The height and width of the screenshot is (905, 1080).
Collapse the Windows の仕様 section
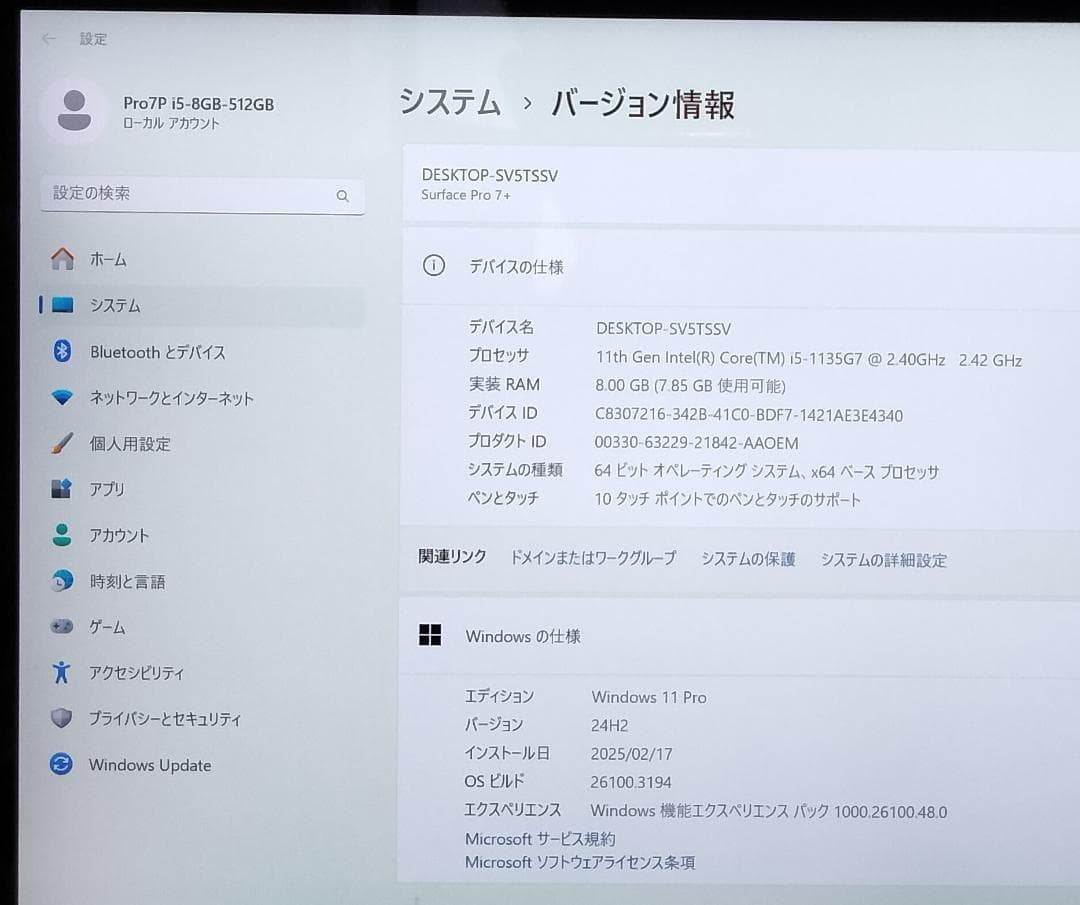point(522,635)
